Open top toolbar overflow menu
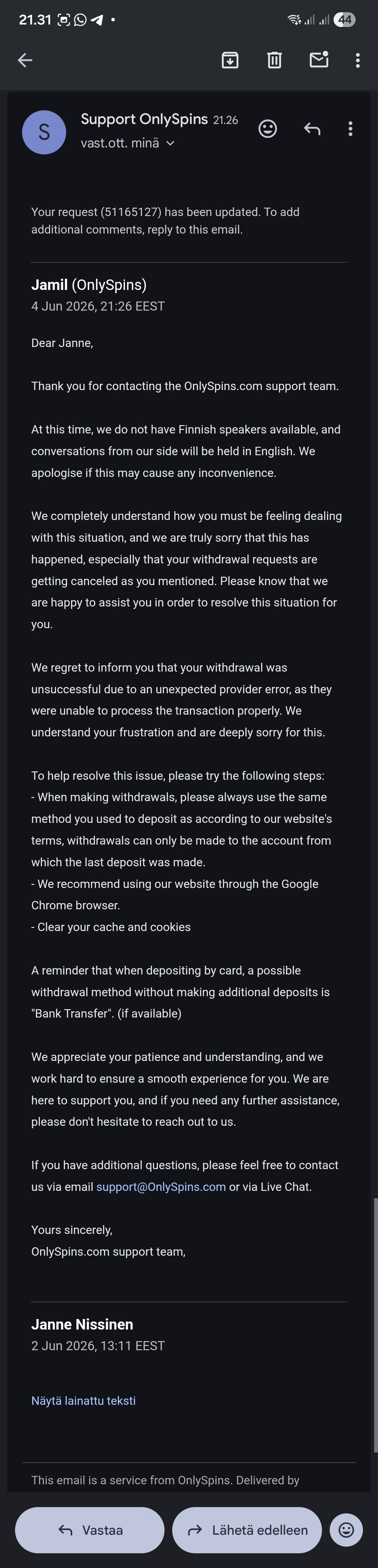The image size is (378, 1568). point(358,60)
